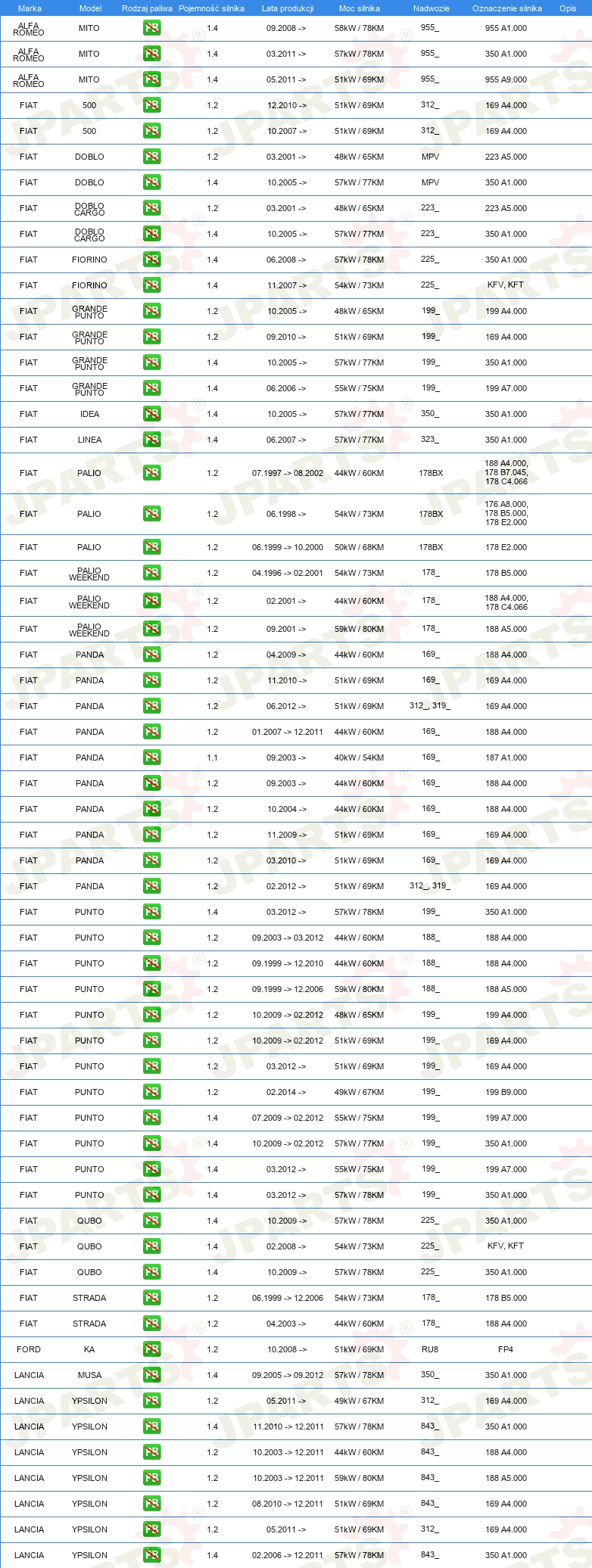This screenshot has width=592, height=1568.
Task: Click the fuel icon in the Panda 01.2007 row
Action: pos(151,732)
